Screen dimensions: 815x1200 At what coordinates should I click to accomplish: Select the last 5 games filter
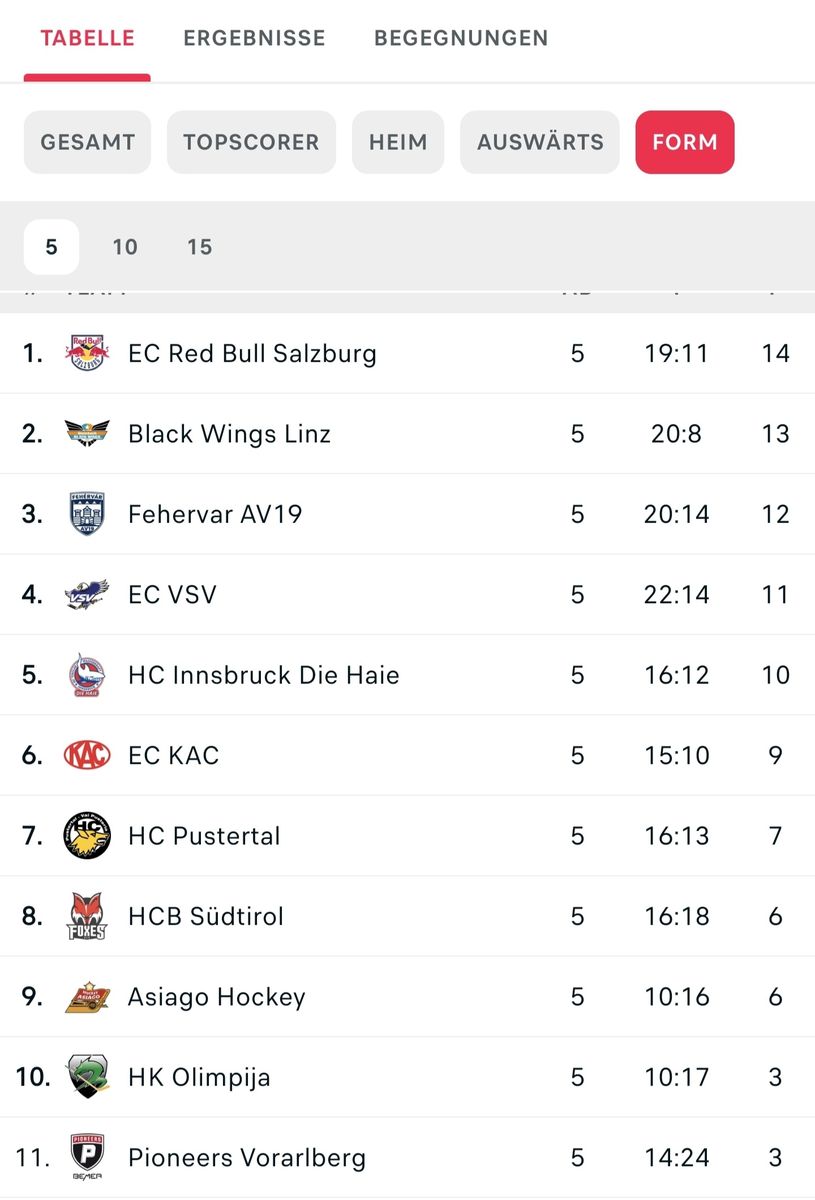click(x=51, y=247)
